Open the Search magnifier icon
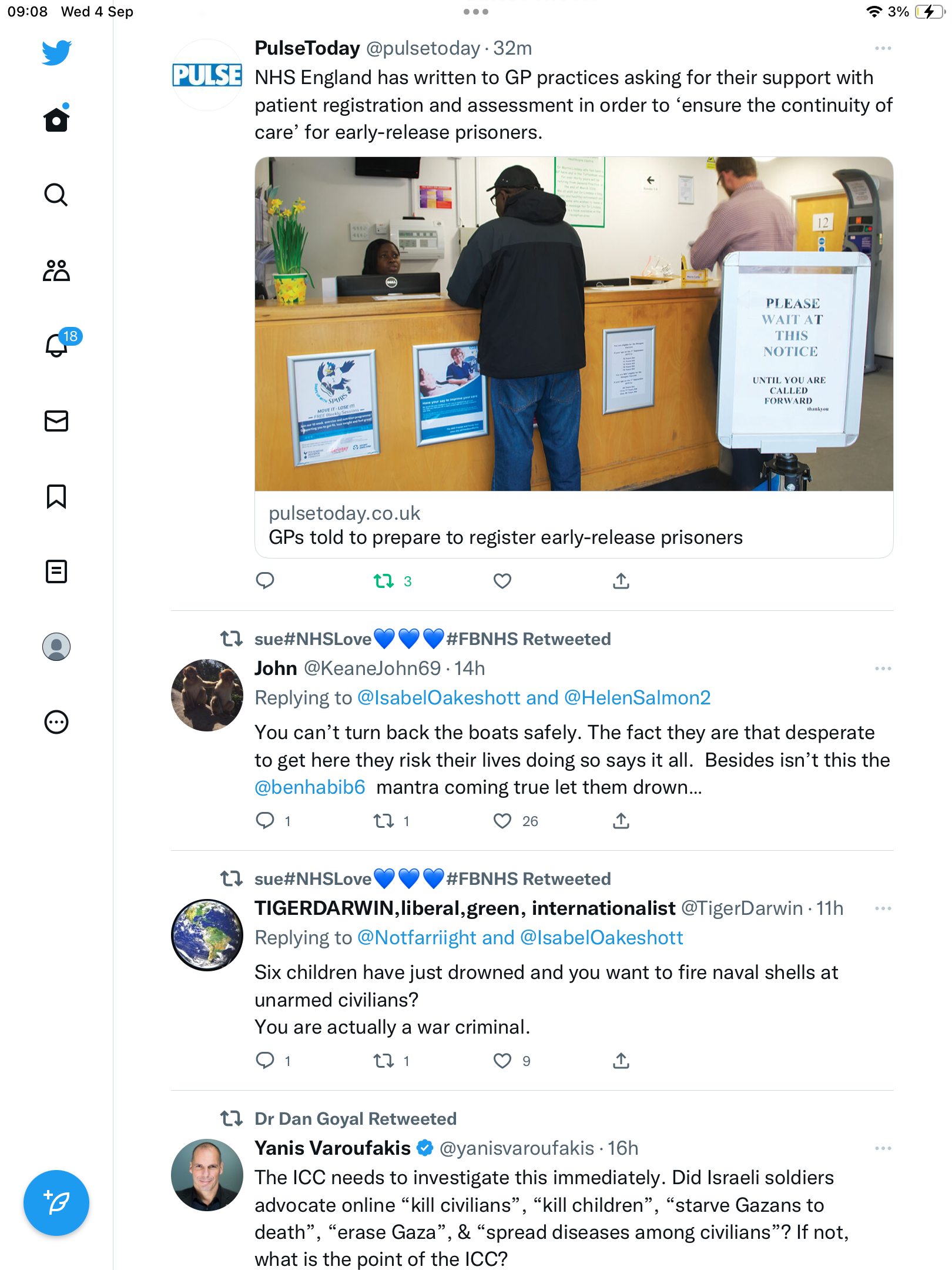The width and height of the screenshot is (952, 1270). point(56,195)
